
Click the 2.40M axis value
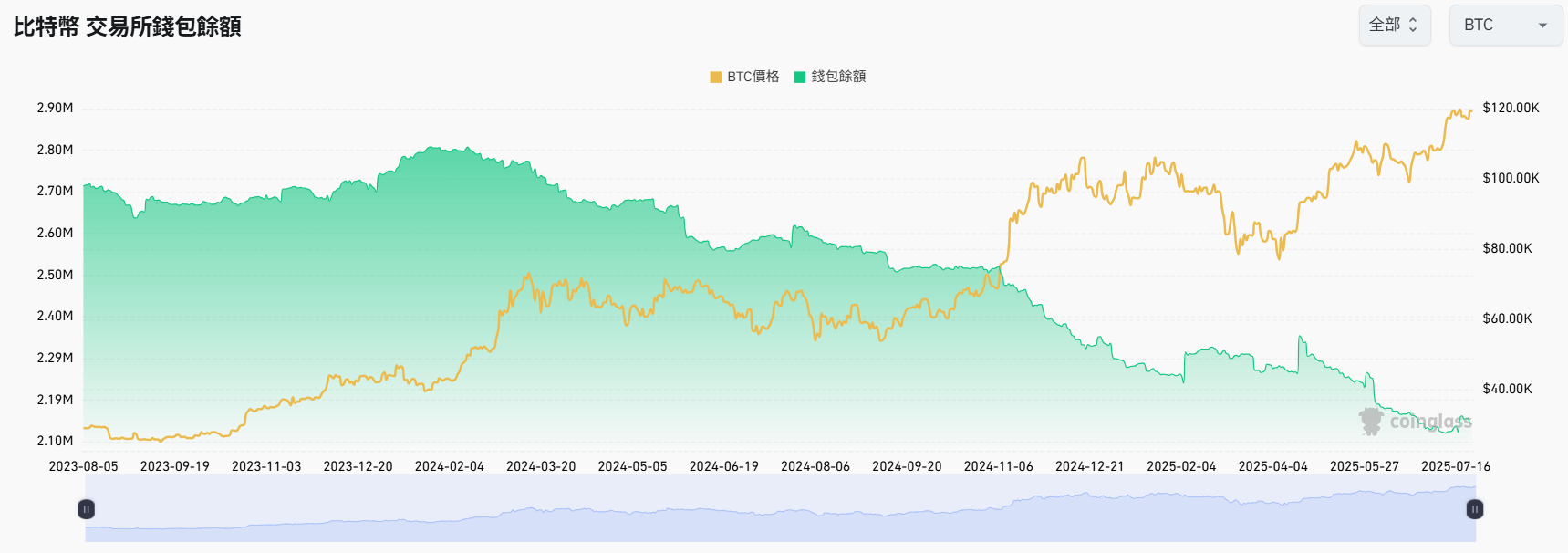pos(55,316)
